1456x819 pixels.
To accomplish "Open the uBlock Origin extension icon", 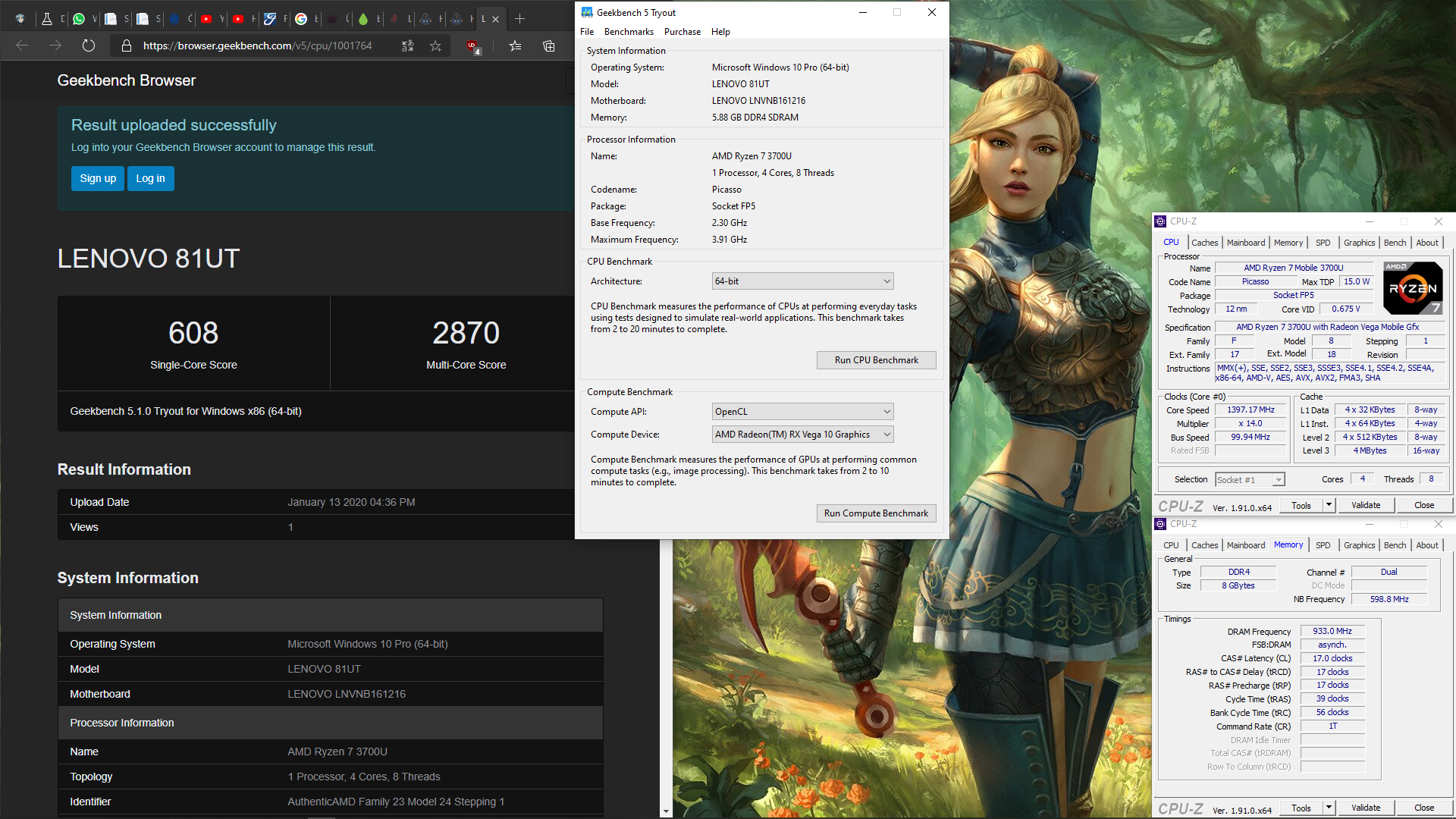I will click(x=472, y=46).
